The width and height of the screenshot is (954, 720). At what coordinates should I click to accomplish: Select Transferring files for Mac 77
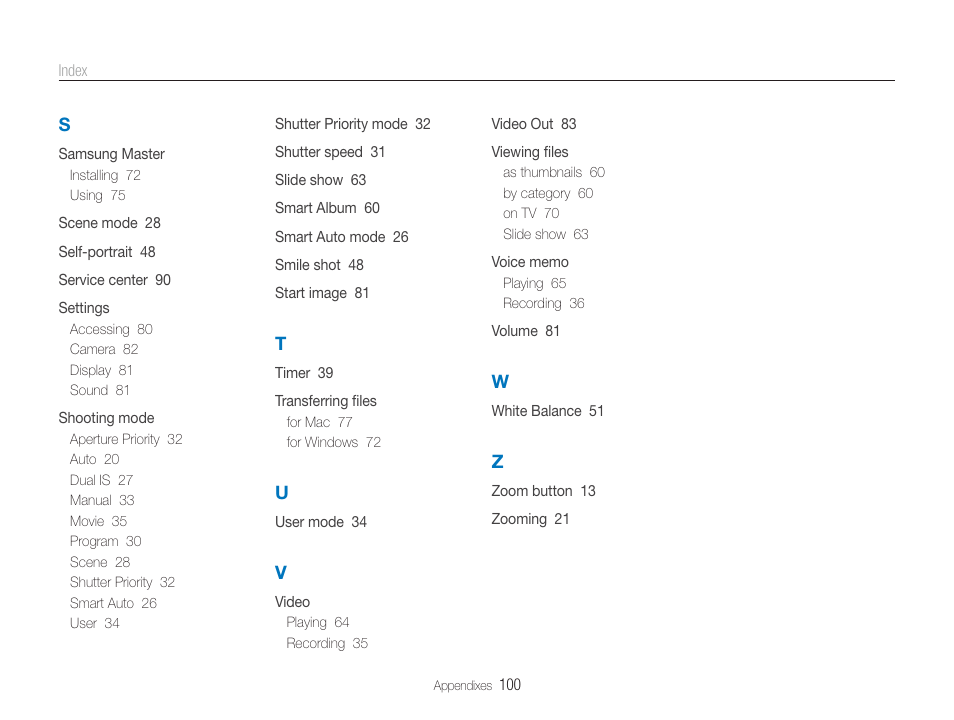[319, 422]
